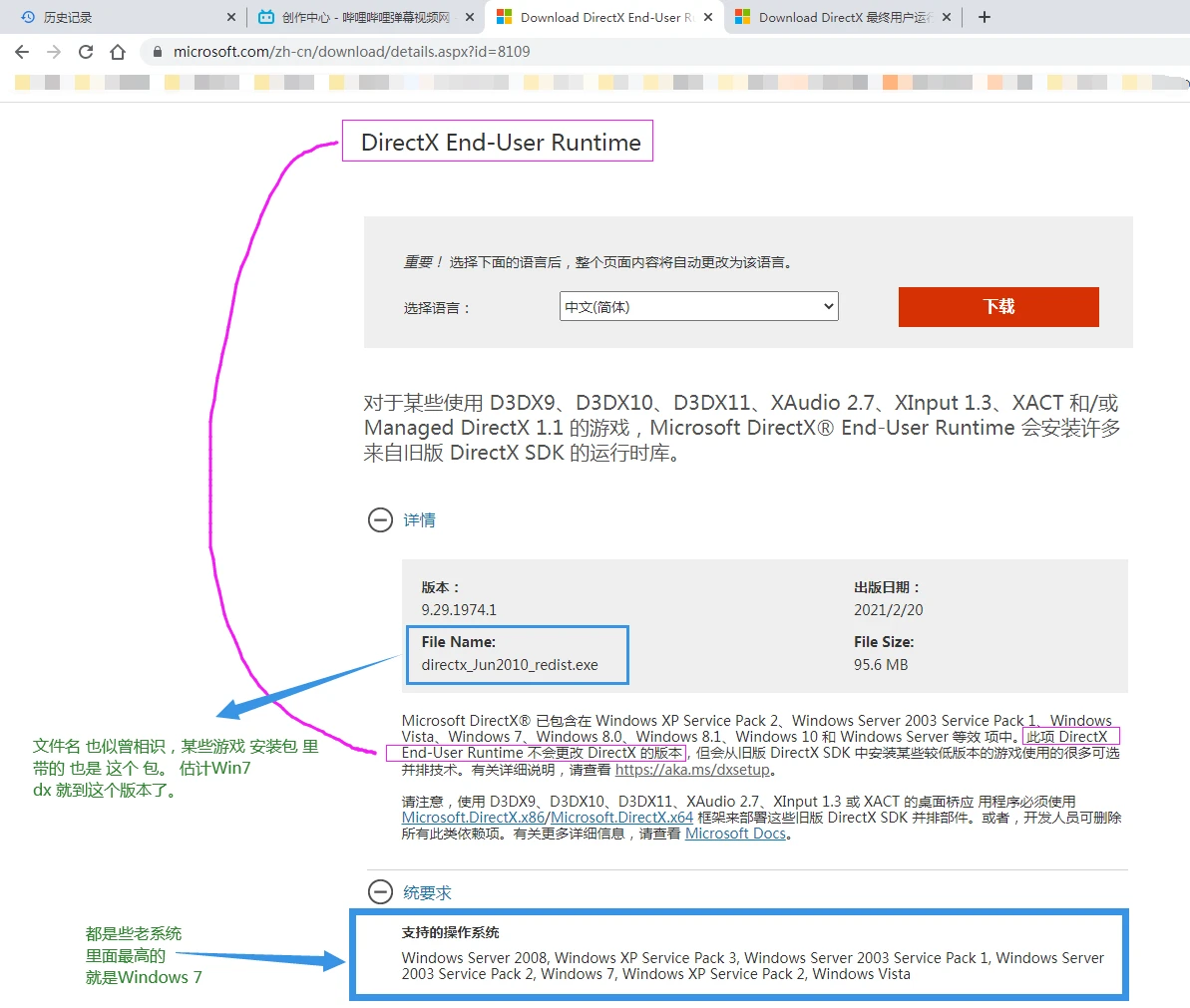The width and height of the screenshot is (1190, 1008).
Task: Switch to the 历史记录 tab
Action: 126,17
